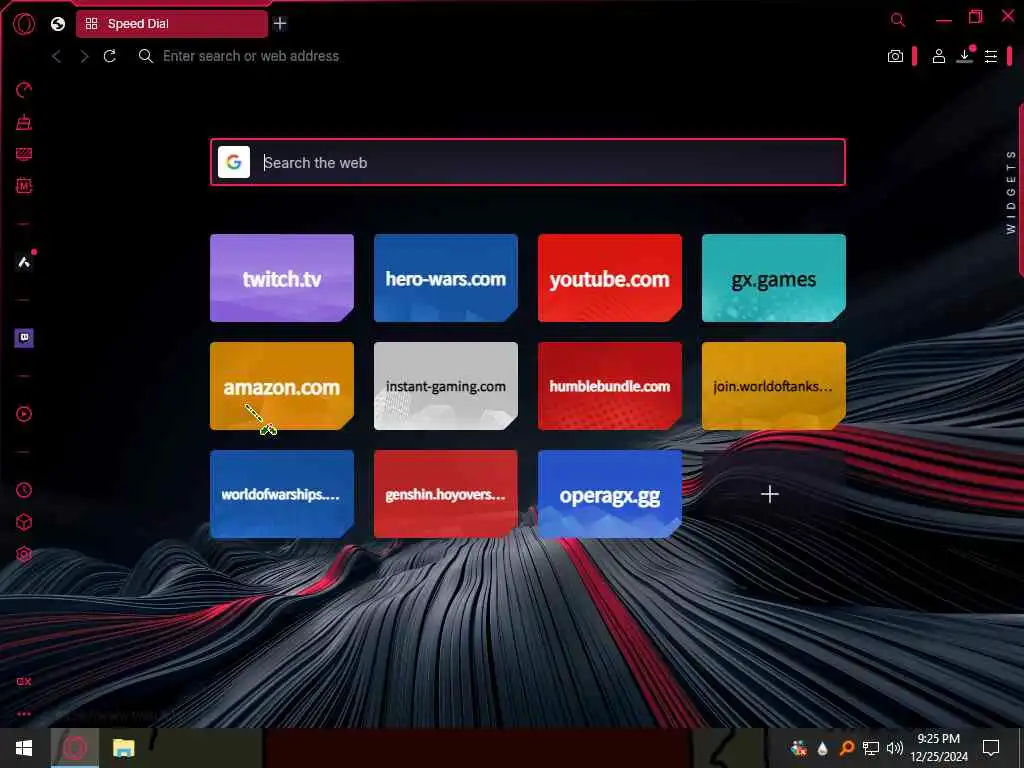Expand the WIDGETS side panel
Image resolution: width=1024 pixels, height=768 pixels.
click(1011, 192)
